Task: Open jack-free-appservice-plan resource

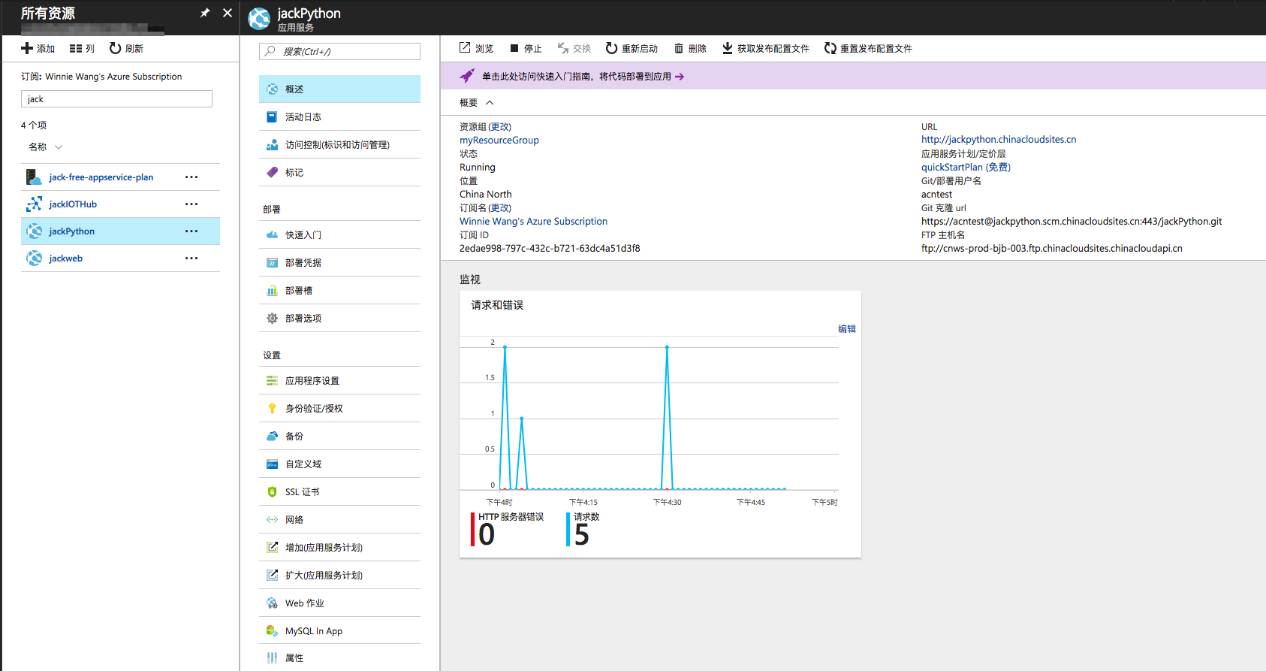Action: point(101,177)
